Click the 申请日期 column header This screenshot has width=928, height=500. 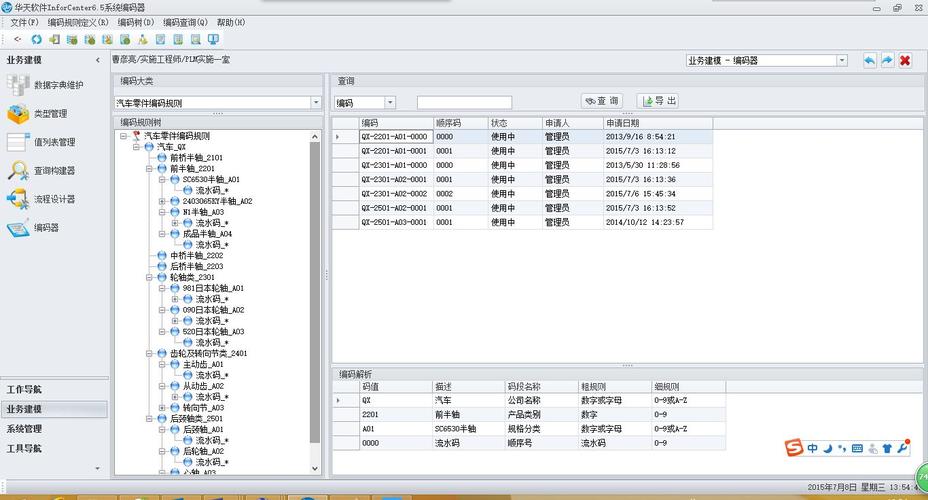click(x=657, y=123)
